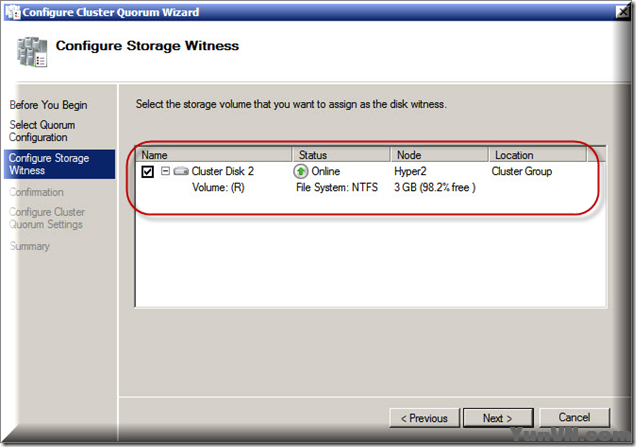Click the Cluster Disk 2 drive icon

tap(181, 172)
